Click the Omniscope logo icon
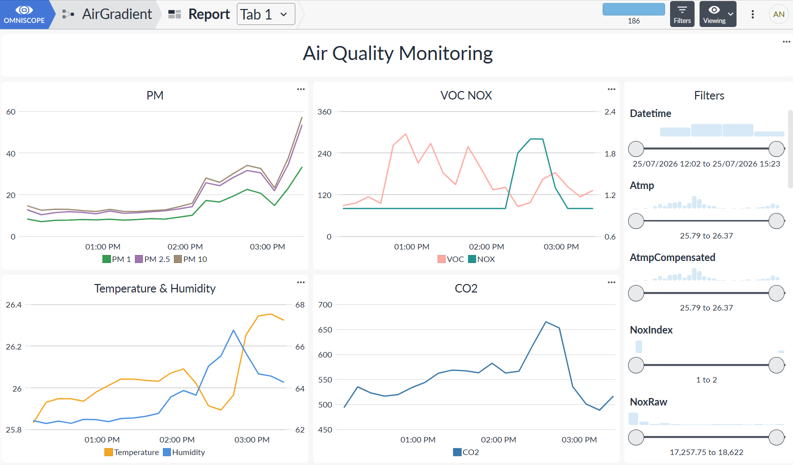Screen dimensions: 793x465 point(24,14)
